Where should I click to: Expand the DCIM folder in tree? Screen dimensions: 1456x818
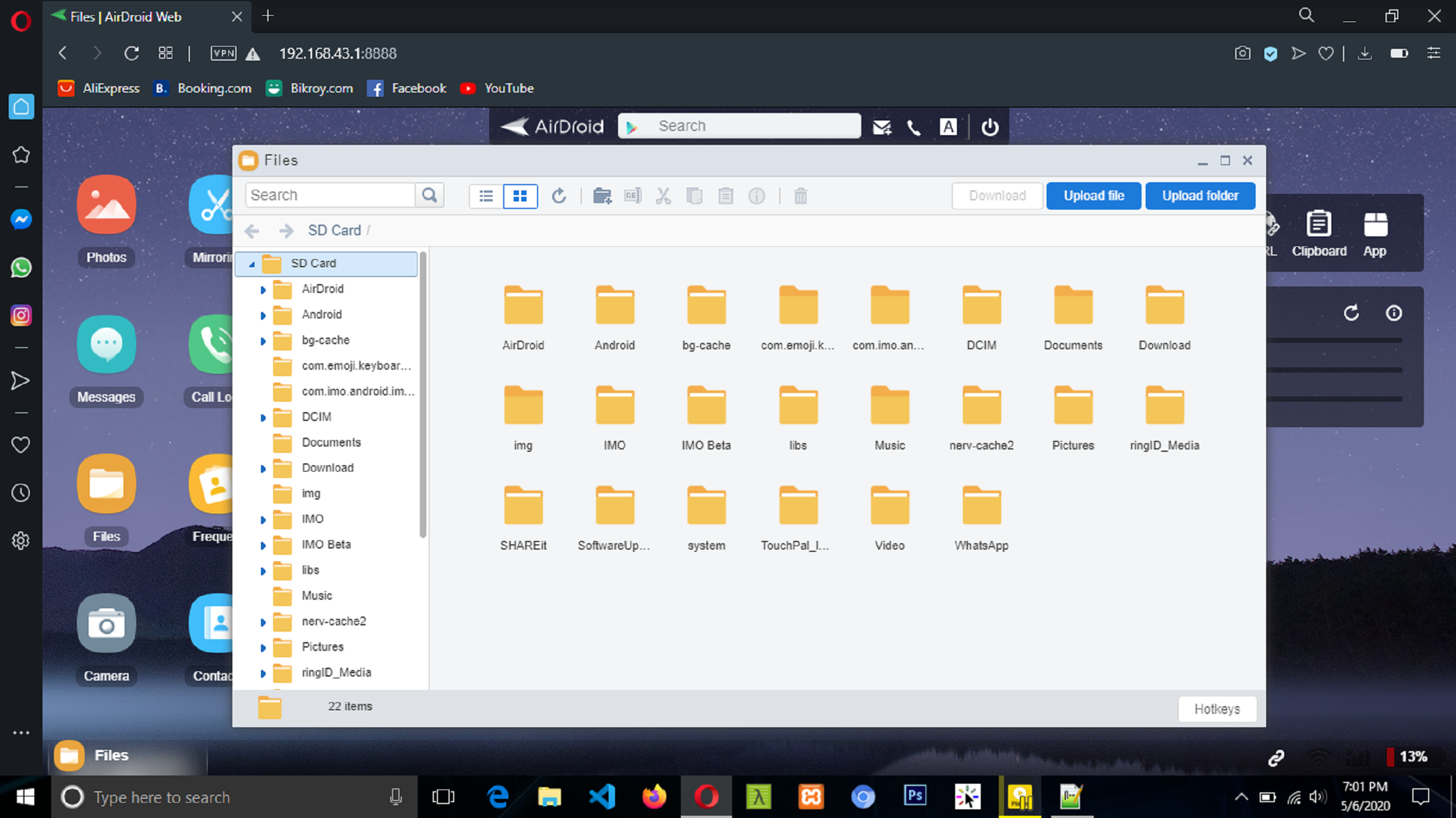[263, 417]
